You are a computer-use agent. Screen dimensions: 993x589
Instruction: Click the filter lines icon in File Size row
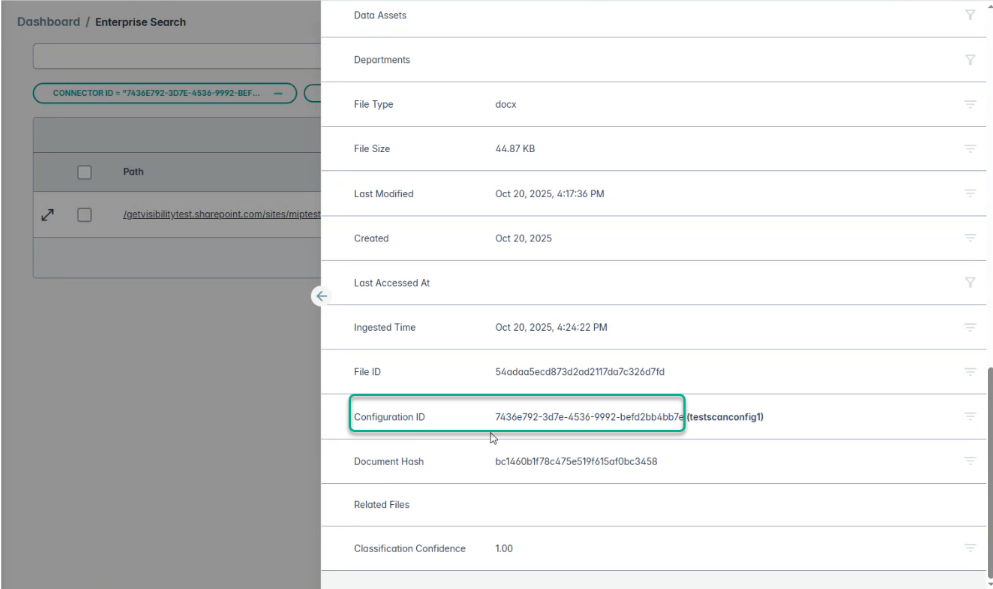click(969, 149)
